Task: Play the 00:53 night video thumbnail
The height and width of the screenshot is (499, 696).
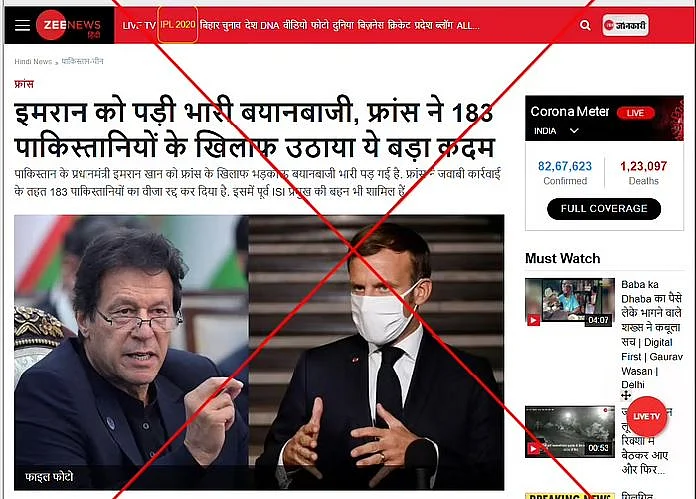Action: pyautogui.click(x=570, y=431)
